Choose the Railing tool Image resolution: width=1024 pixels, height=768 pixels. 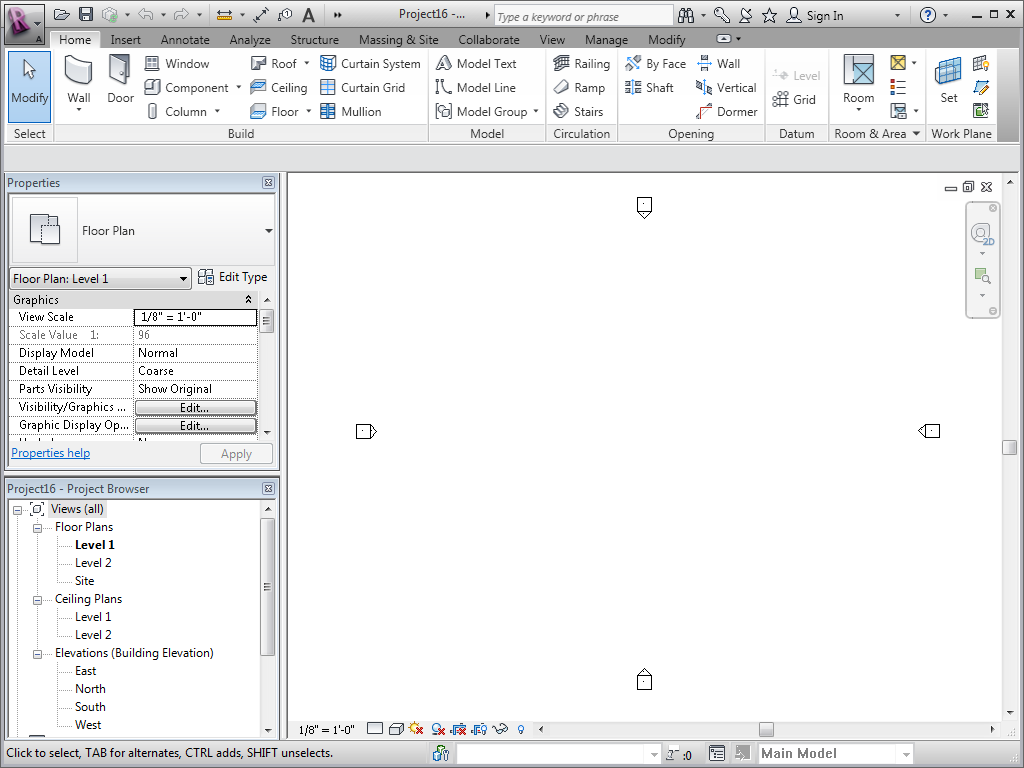581,64
